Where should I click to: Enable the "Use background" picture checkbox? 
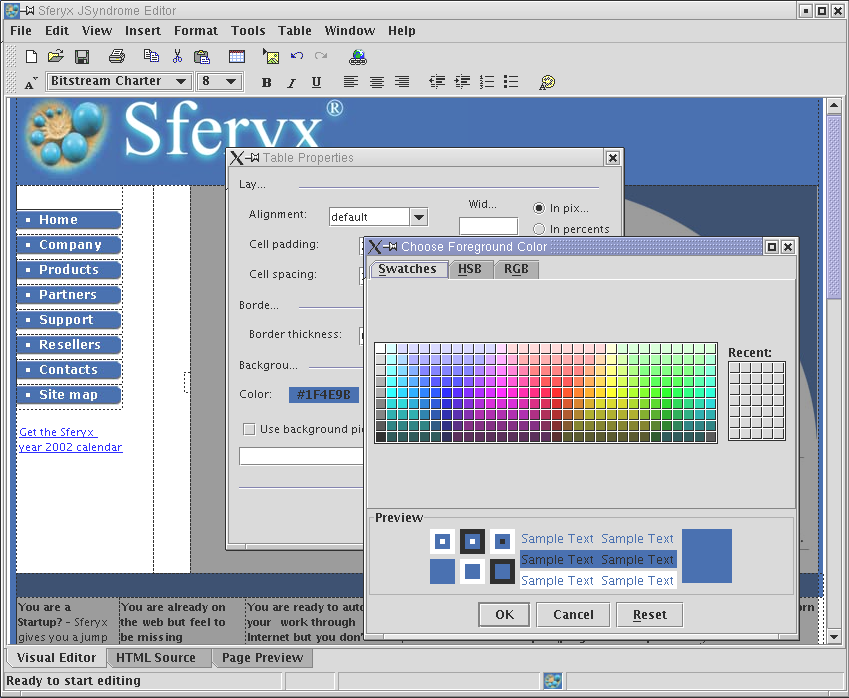point(249,429)
